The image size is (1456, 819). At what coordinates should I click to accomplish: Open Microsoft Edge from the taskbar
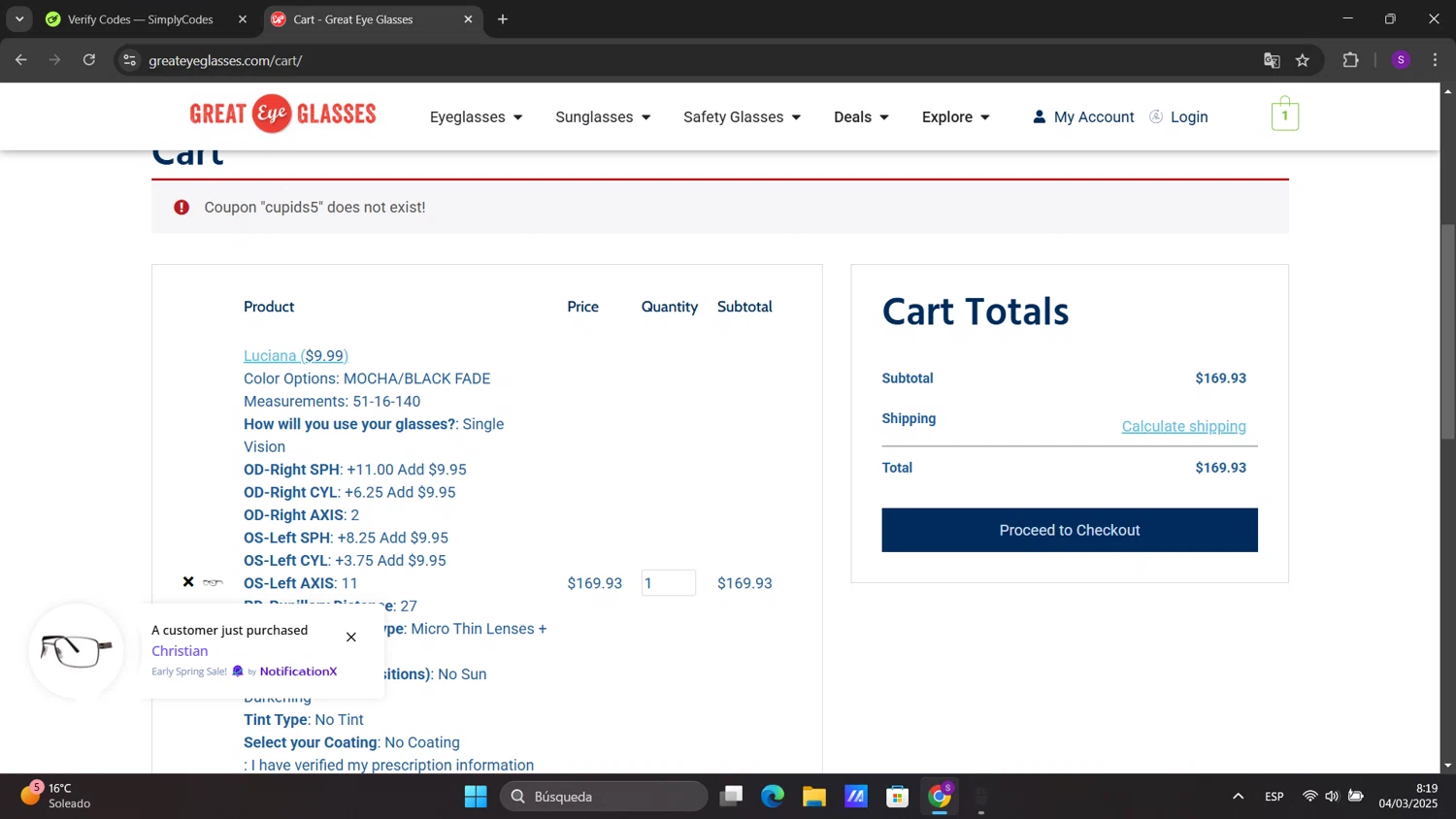point(773,797)
